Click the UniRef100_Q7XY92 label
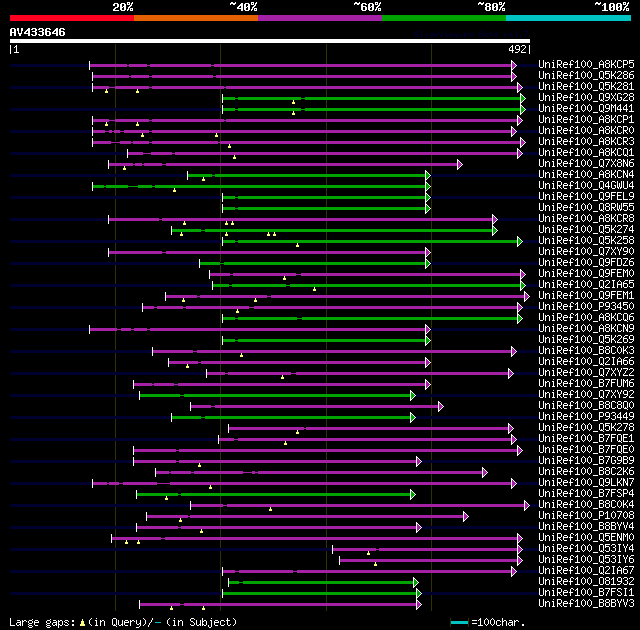Viewport: 640px width, 630px height. click(586, 395)
